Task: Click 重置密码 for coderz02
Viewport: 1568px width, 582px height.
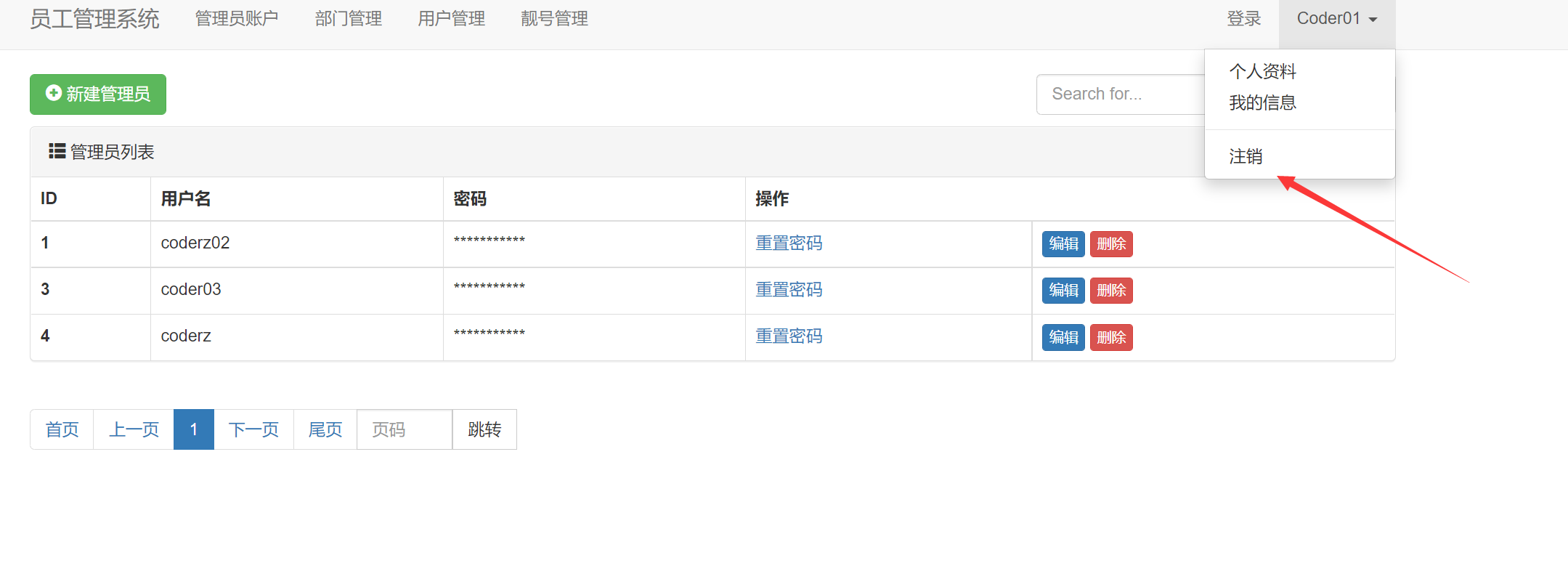Action: point(789,243)
